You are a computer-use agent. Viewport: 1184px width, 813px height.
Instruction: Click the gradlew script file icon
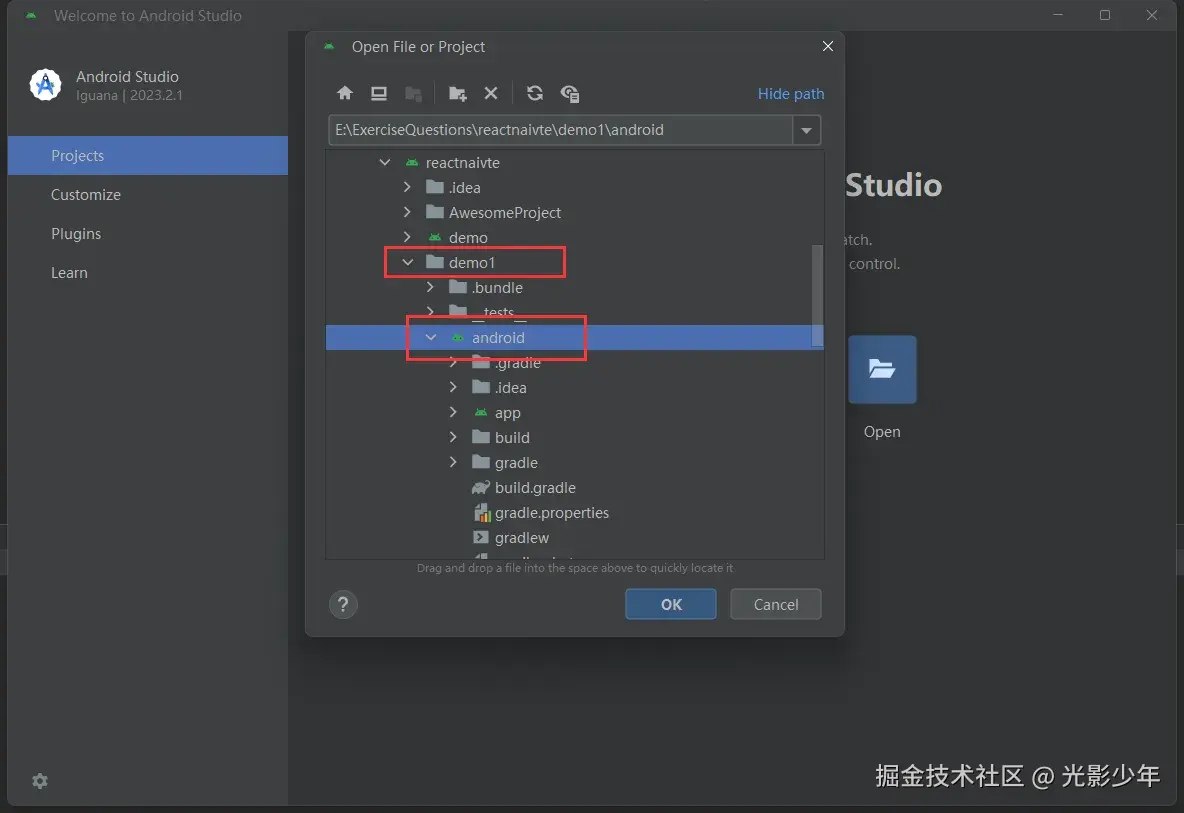coord(480,537)
